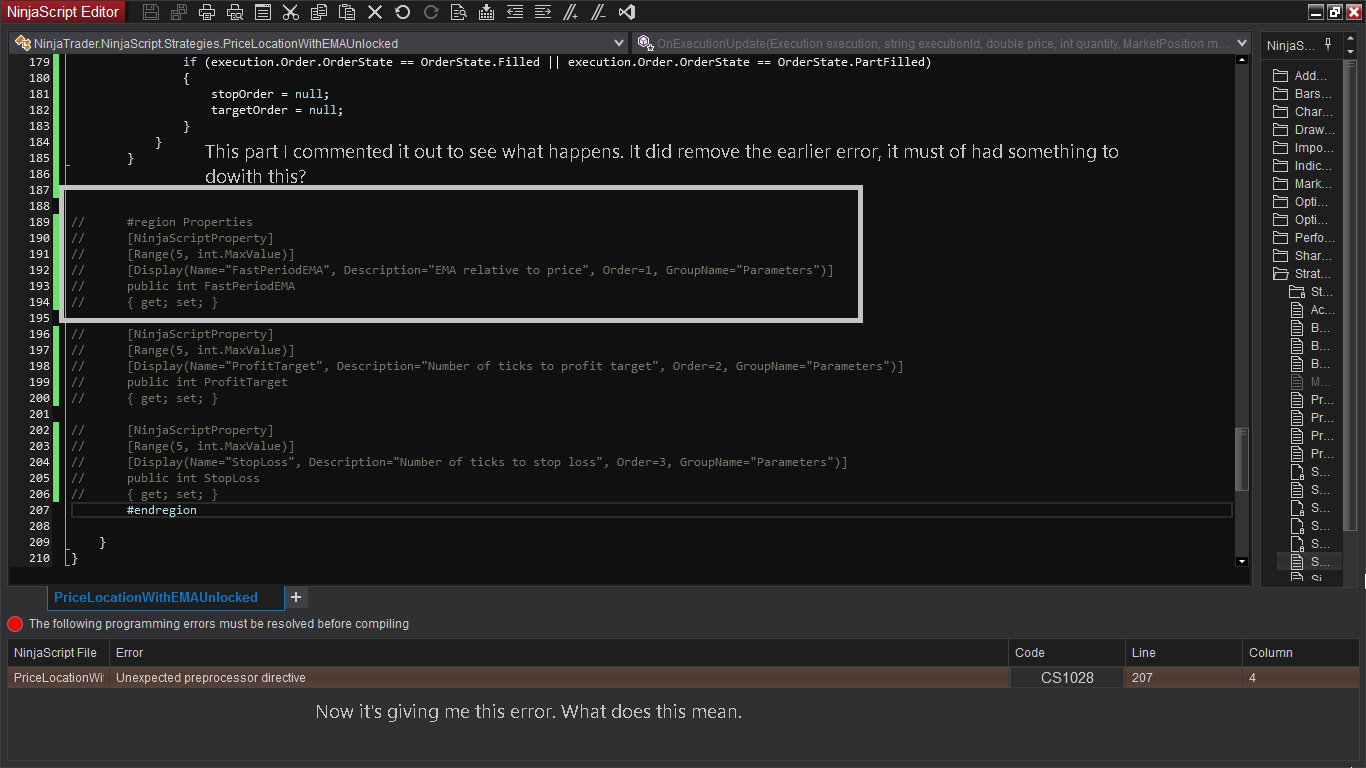Expand the Draw... folder in explorer
The height and width of the screenshot is (768, 1366).
tap(1303, 130)
